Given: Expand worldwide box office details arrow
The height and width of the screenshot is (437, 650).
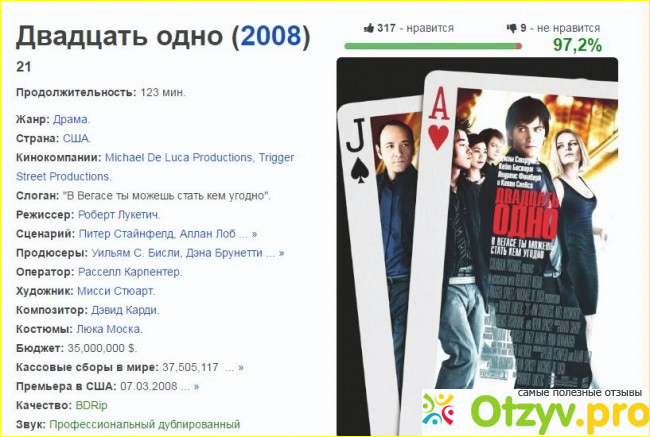Looking at the screenshot, I should click(x=241, y=367).
